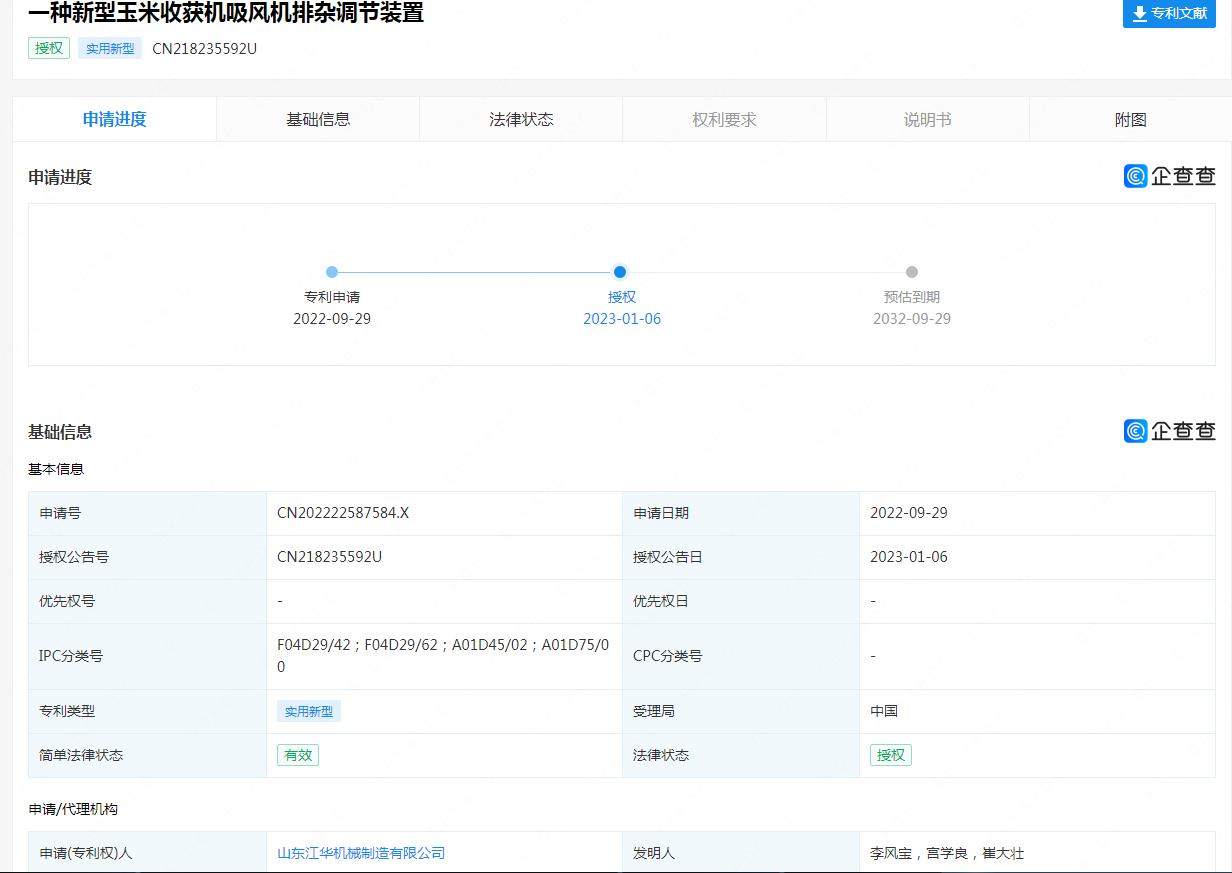The height and width of the screenshot is (873, 1232).
Task: Open the 权利要求 tab
Action: pos(724,119)
